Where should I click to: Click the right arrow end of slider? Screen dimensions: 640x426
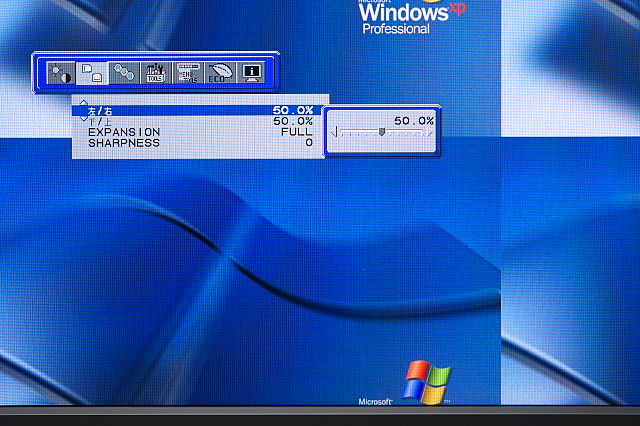pyautogui.click(x=430, y=131)
